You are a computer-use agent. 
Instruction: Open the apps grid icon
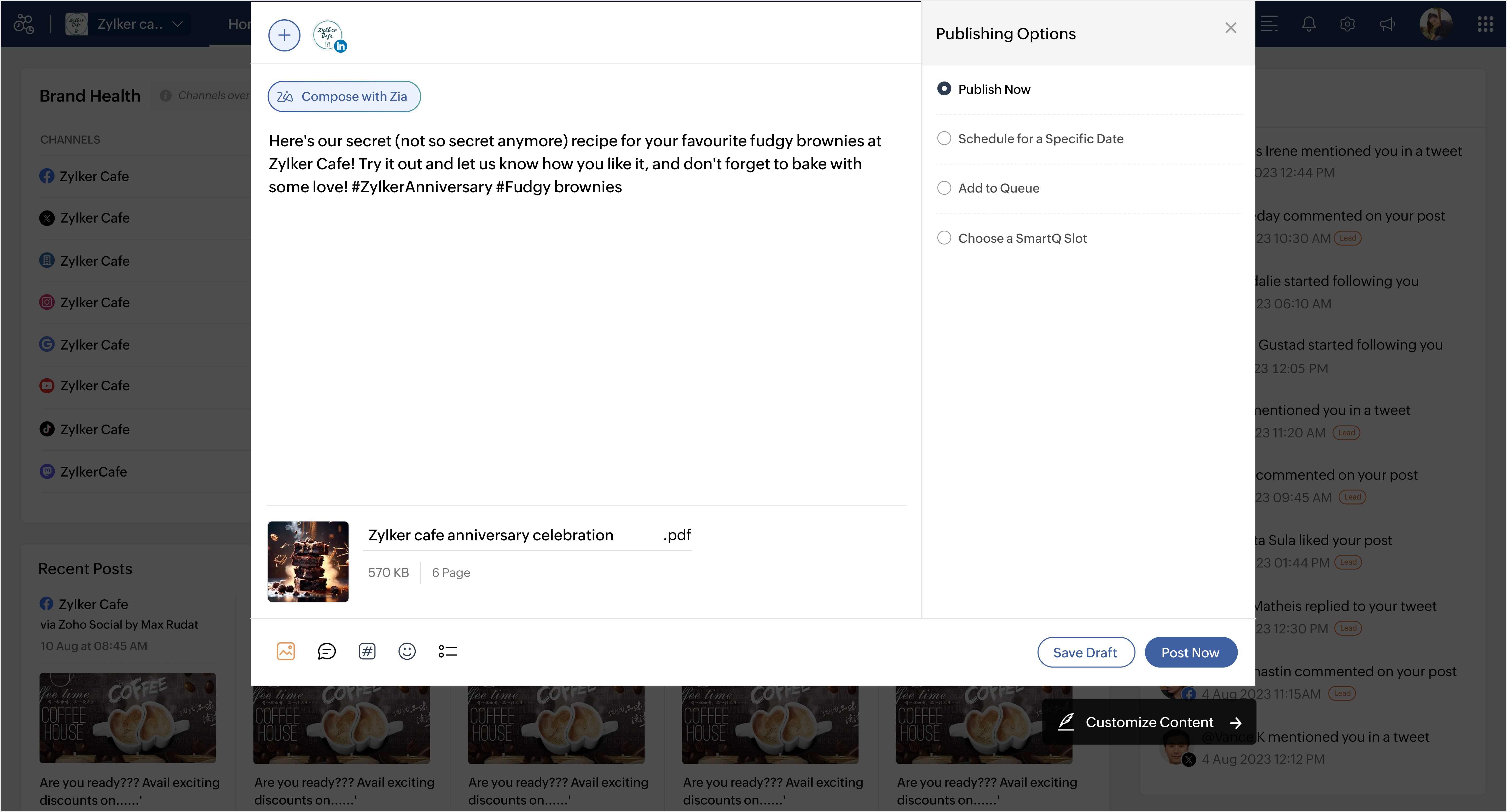pyautogui.click(x=1485, y=24)
